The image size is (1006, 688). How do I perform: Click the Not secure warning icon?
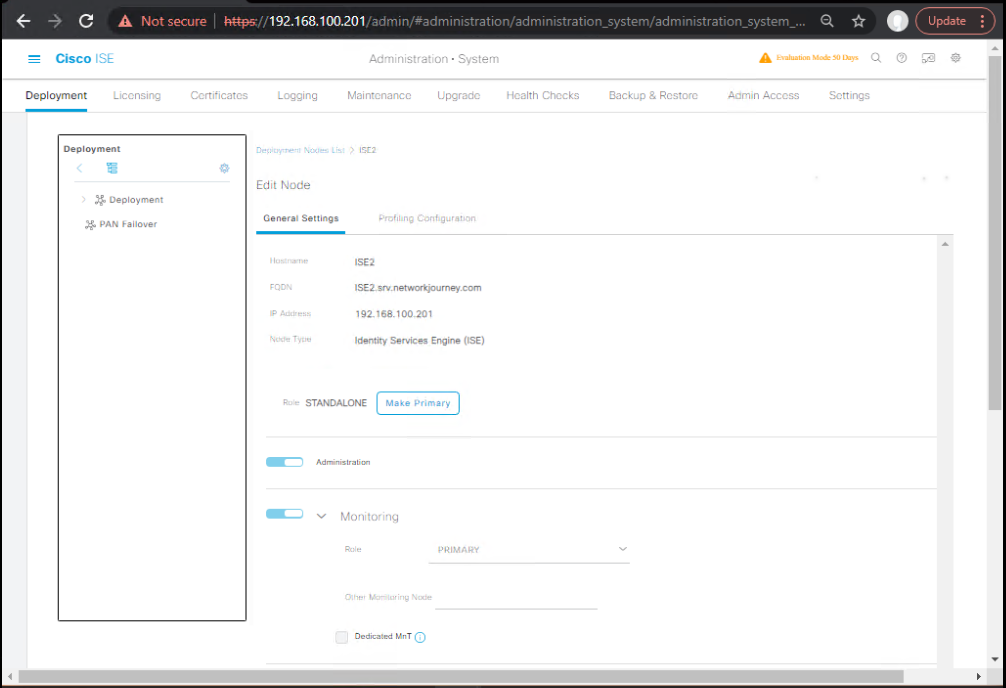(125, 21)
